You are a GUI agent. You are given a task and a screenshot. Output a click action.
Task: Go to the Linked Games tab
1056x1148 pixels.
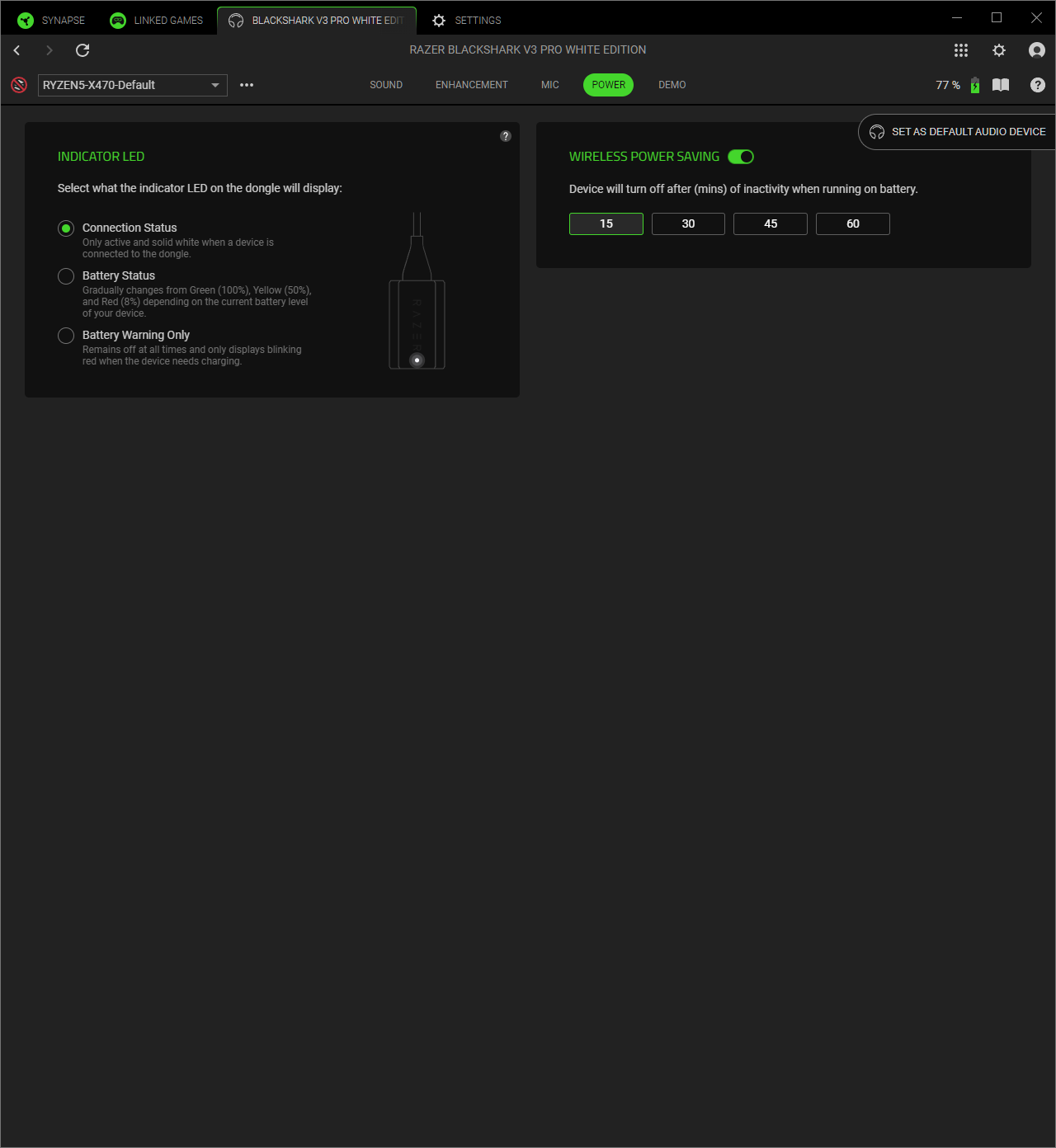pyautogui.click(x=157, y=20)
